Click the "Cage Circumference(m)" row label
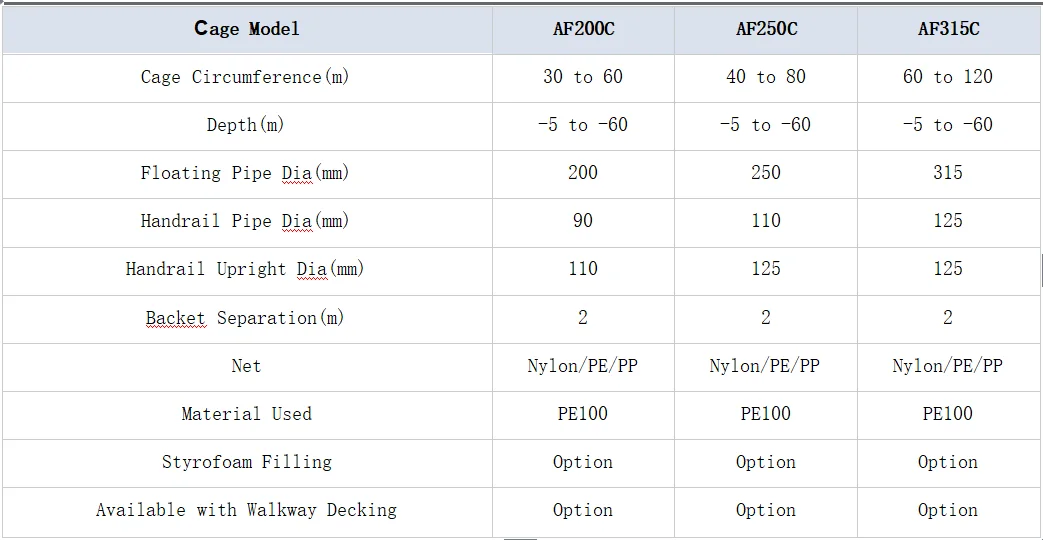Image resolution: width=1043 pixels, height=540 pixels. point(245,77)
